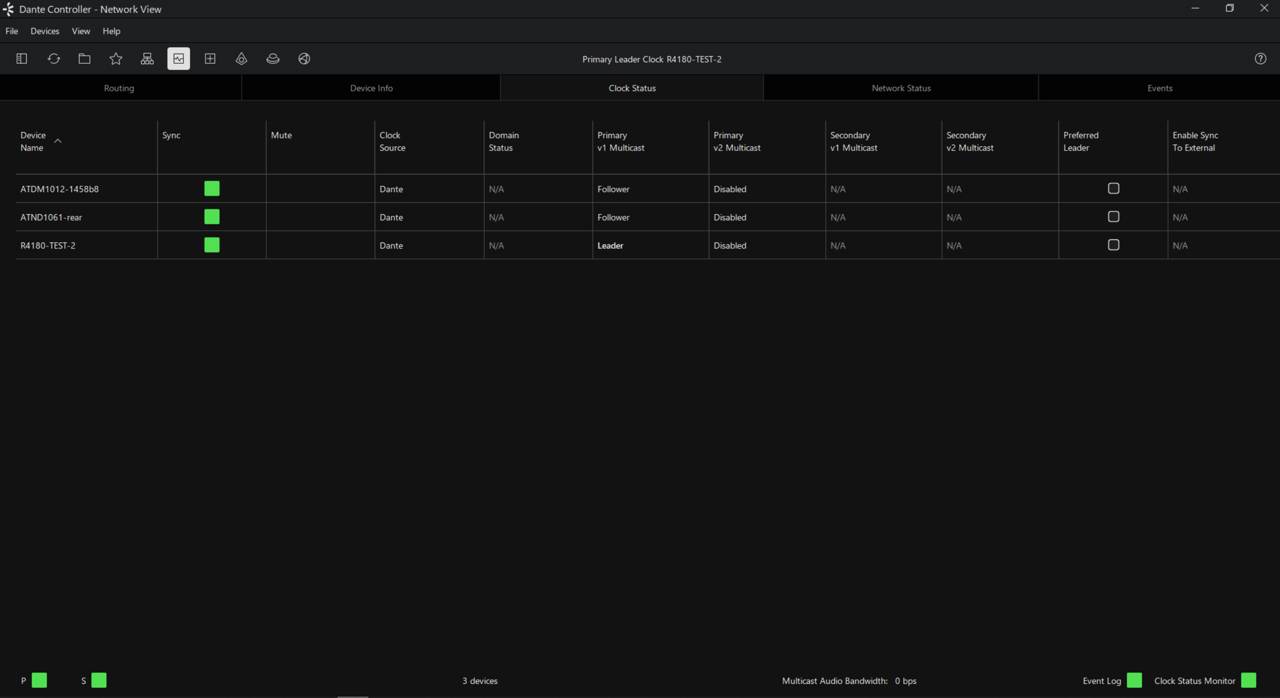Sort by Device Name column arrow
This screenshot has height=698, width=1280.
click(x=58, y=141)
